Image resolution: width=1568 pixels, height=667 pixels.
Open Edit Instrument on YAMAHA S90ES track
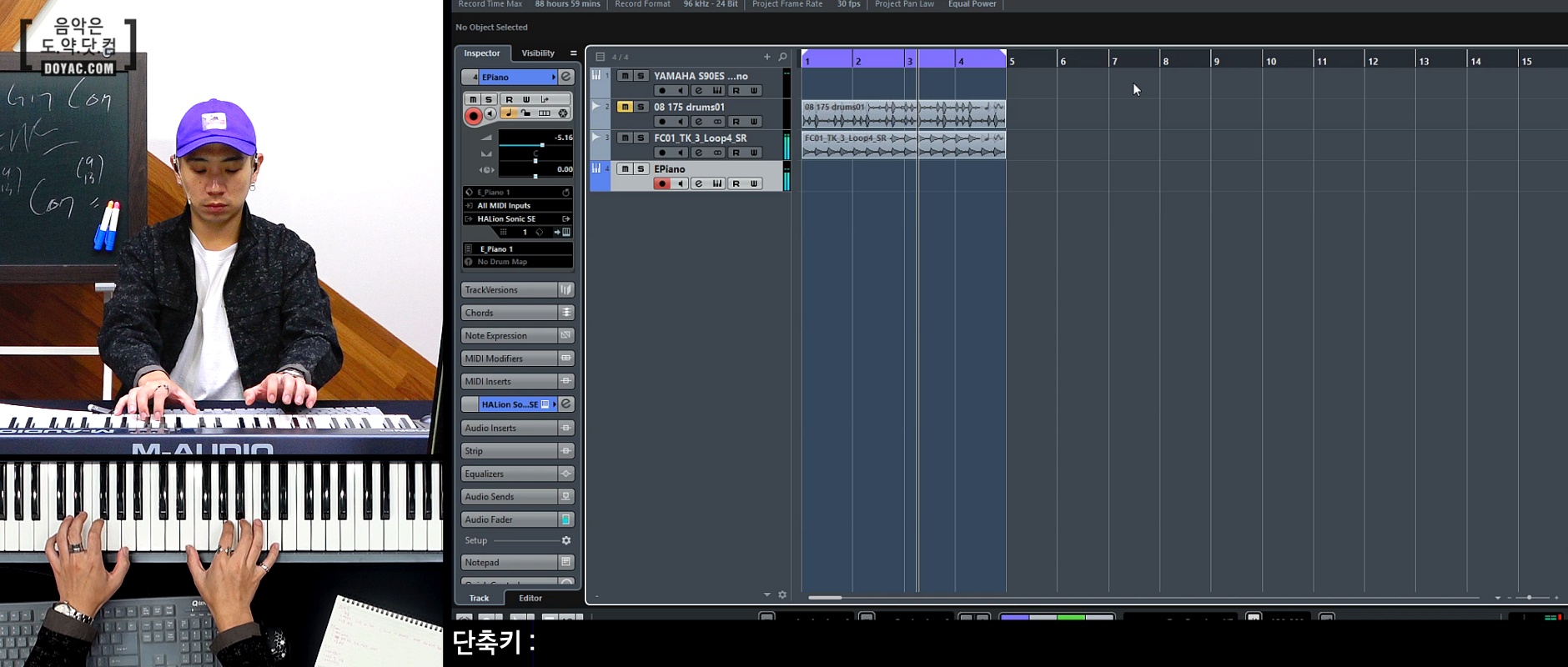[716, 91]
